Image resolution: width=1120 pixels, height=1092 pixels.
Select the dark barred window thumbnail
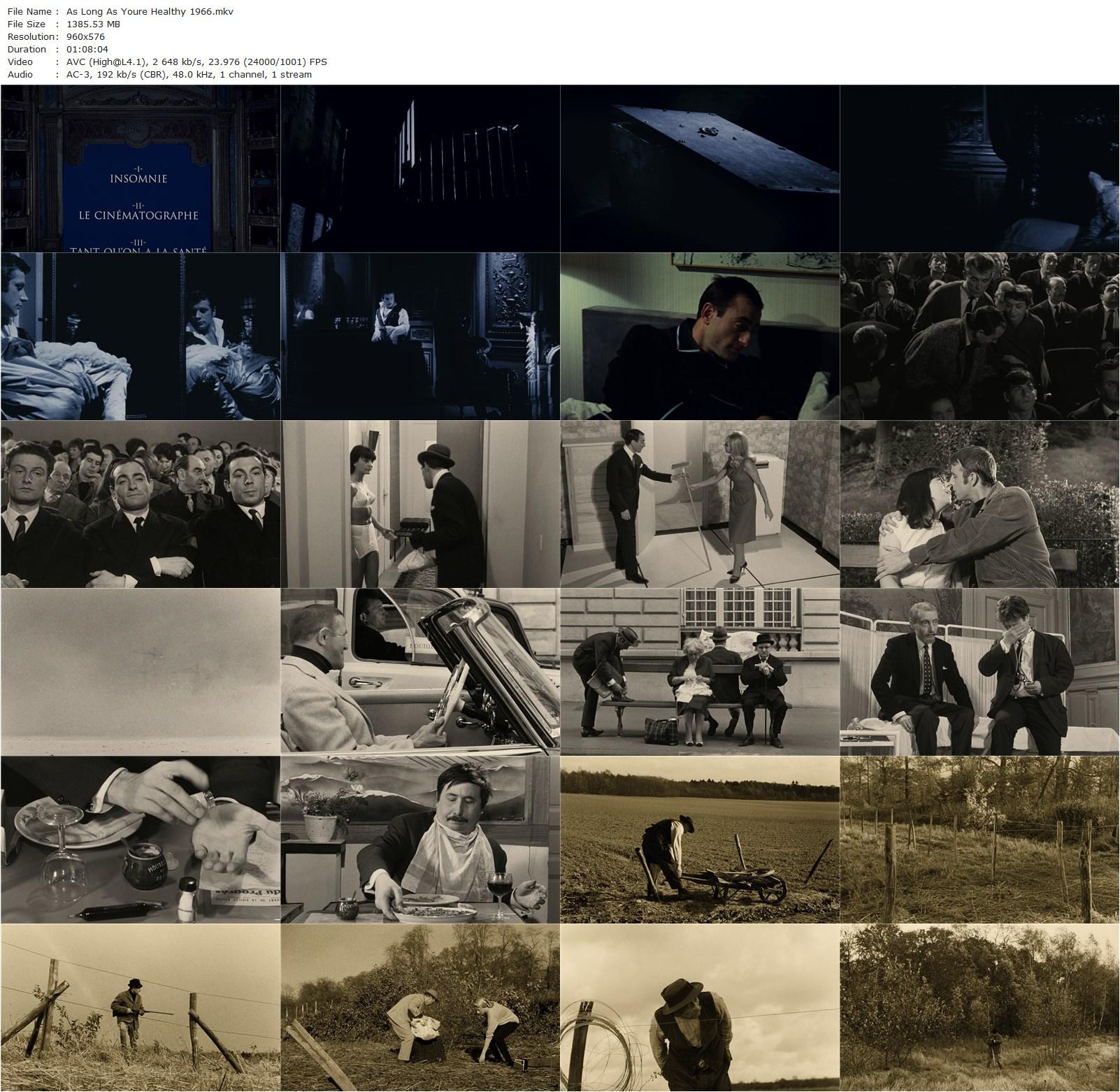[x=419, y=168]
